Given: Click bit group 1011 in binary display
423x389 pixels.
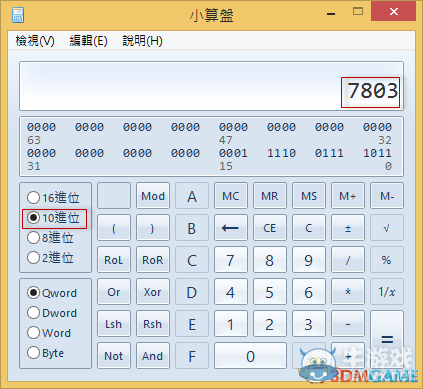Looking at the screenshot, I should tap(377, 153).
